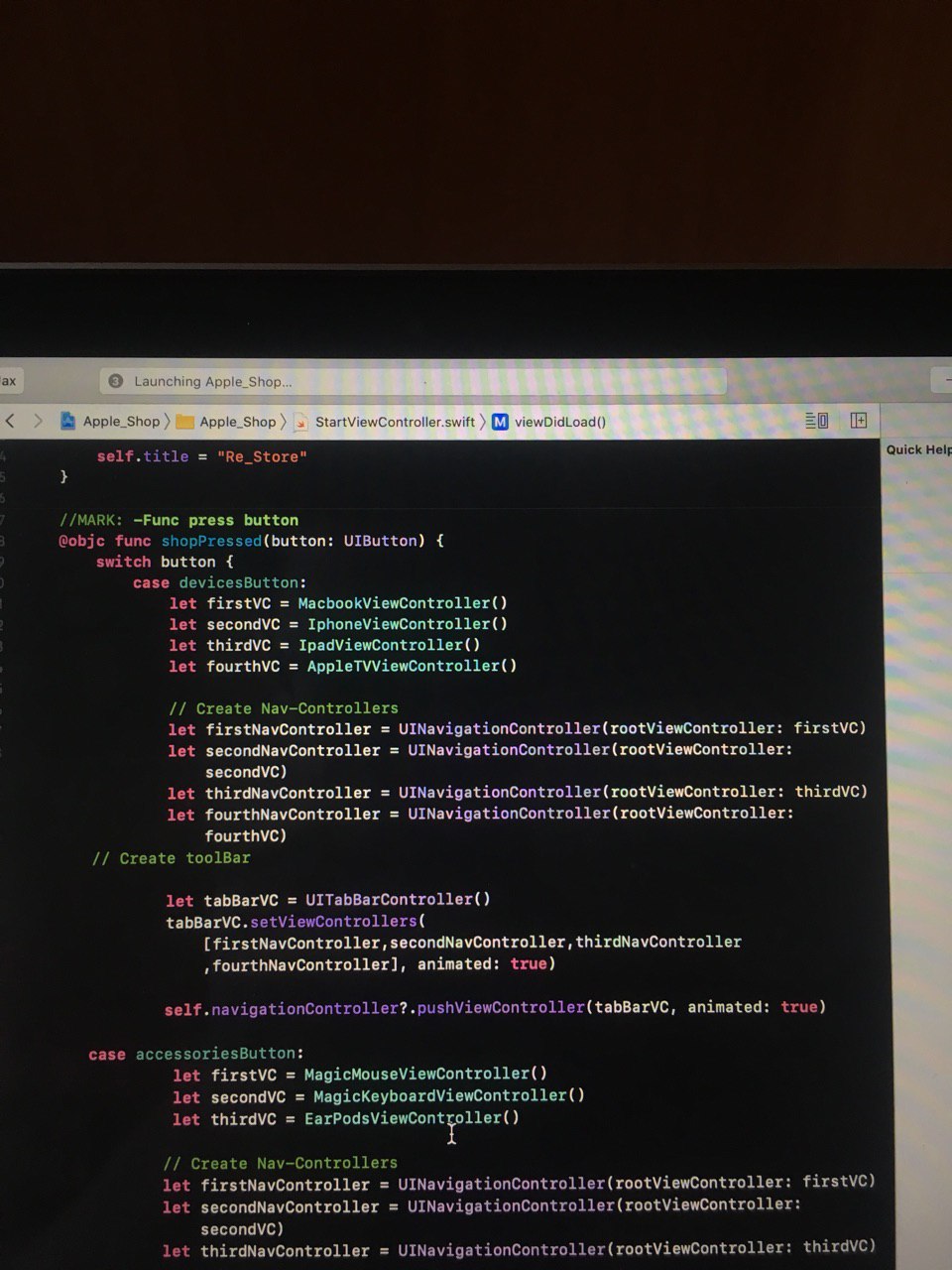Click accessoriesButton in case statement
This screenshot has height=1270, width=952.
215,1054
